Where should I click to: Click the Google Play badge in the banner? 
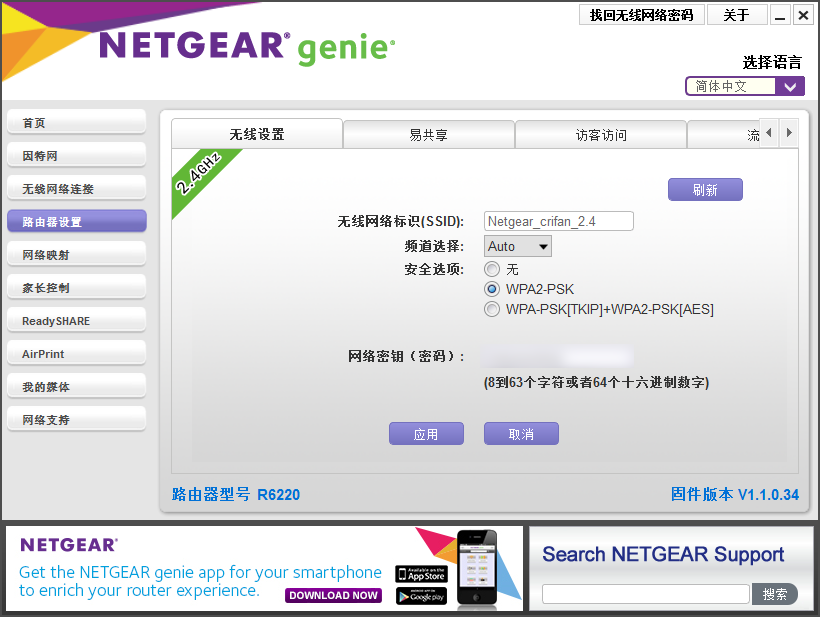pos(422,596)
